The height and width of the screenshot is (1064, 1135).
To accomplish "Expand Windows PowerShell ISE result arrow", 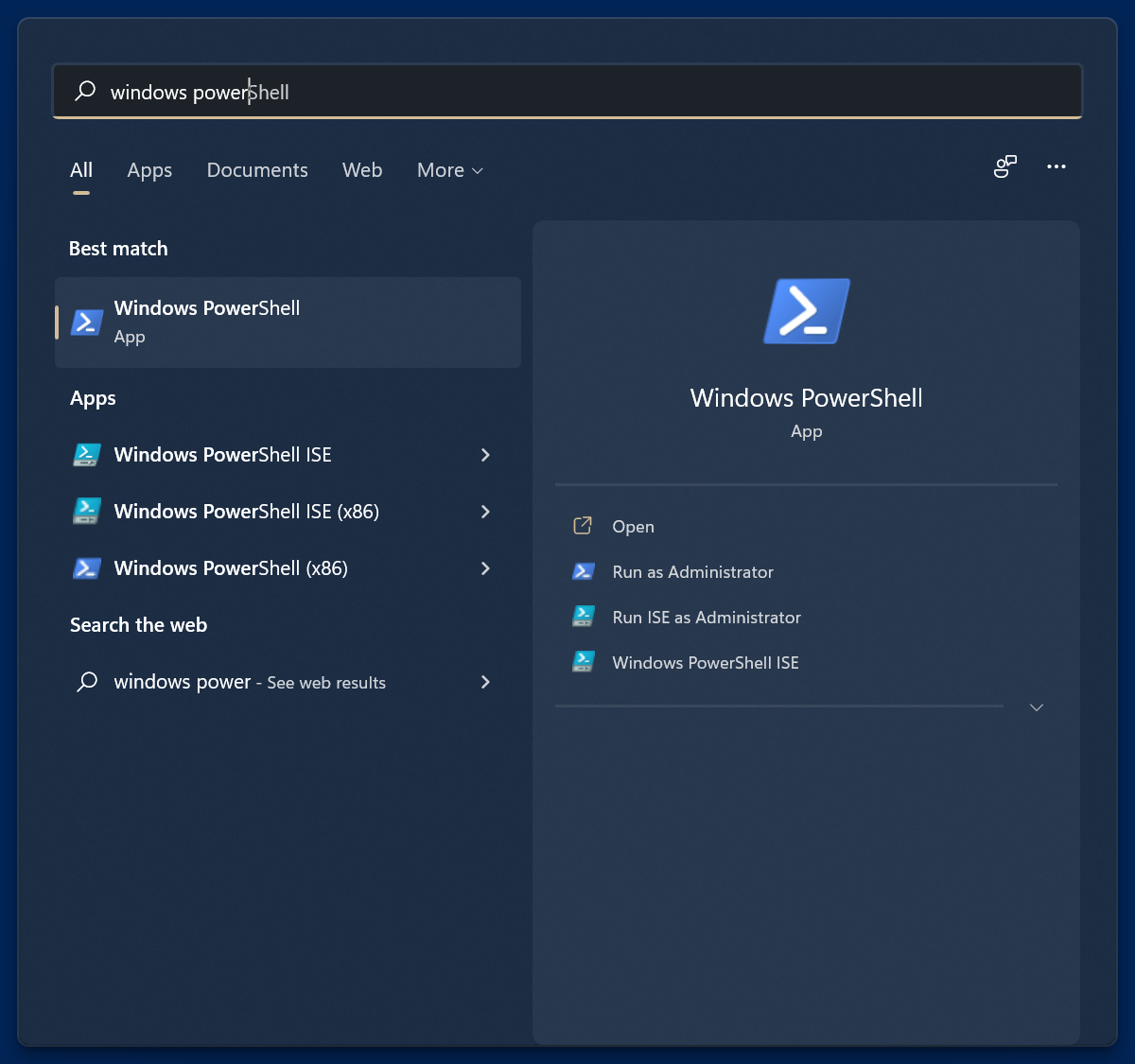I will point(485,455).
